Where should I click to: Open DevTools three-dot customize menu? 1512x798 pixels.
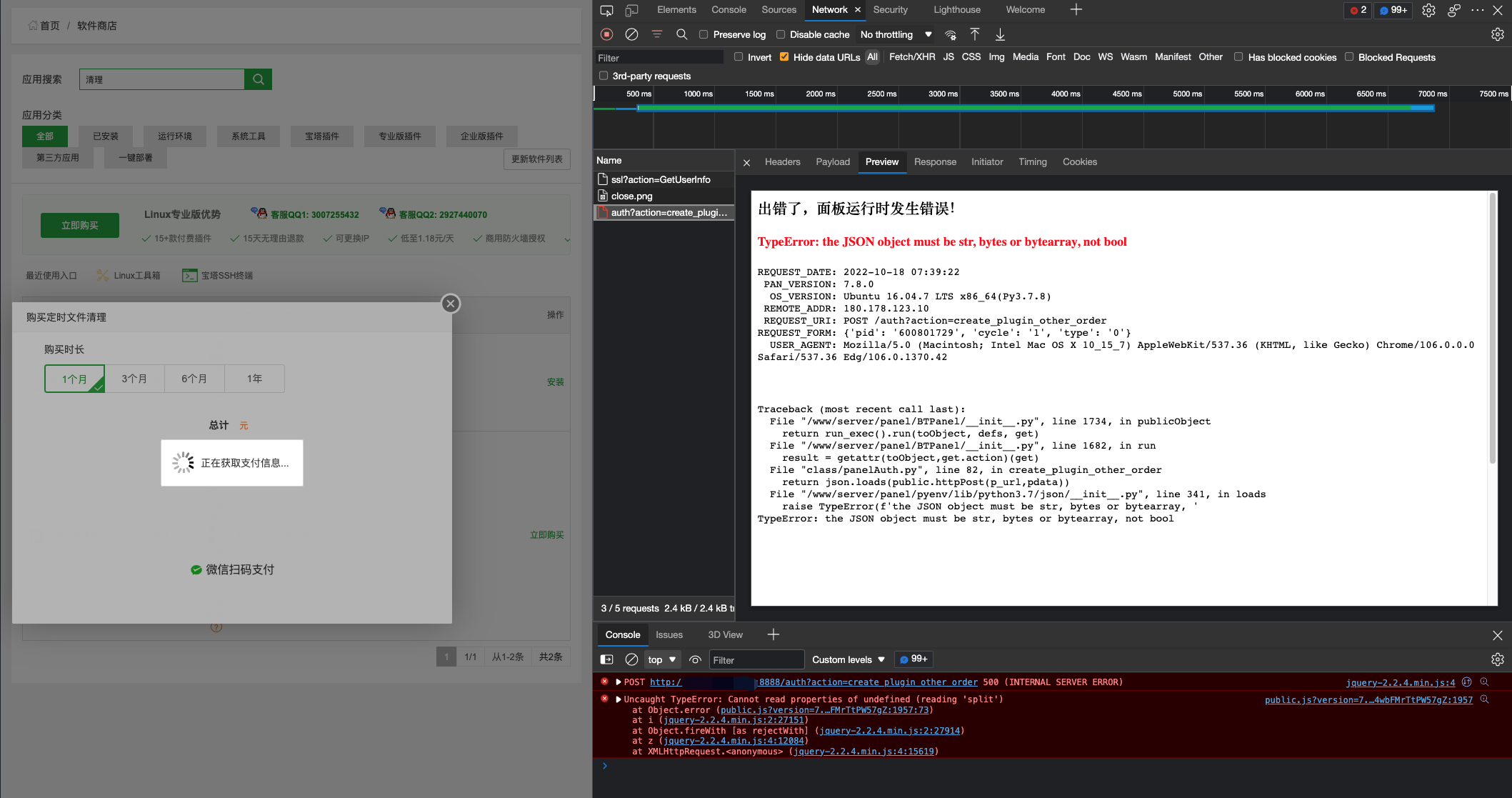(1477, 10)
